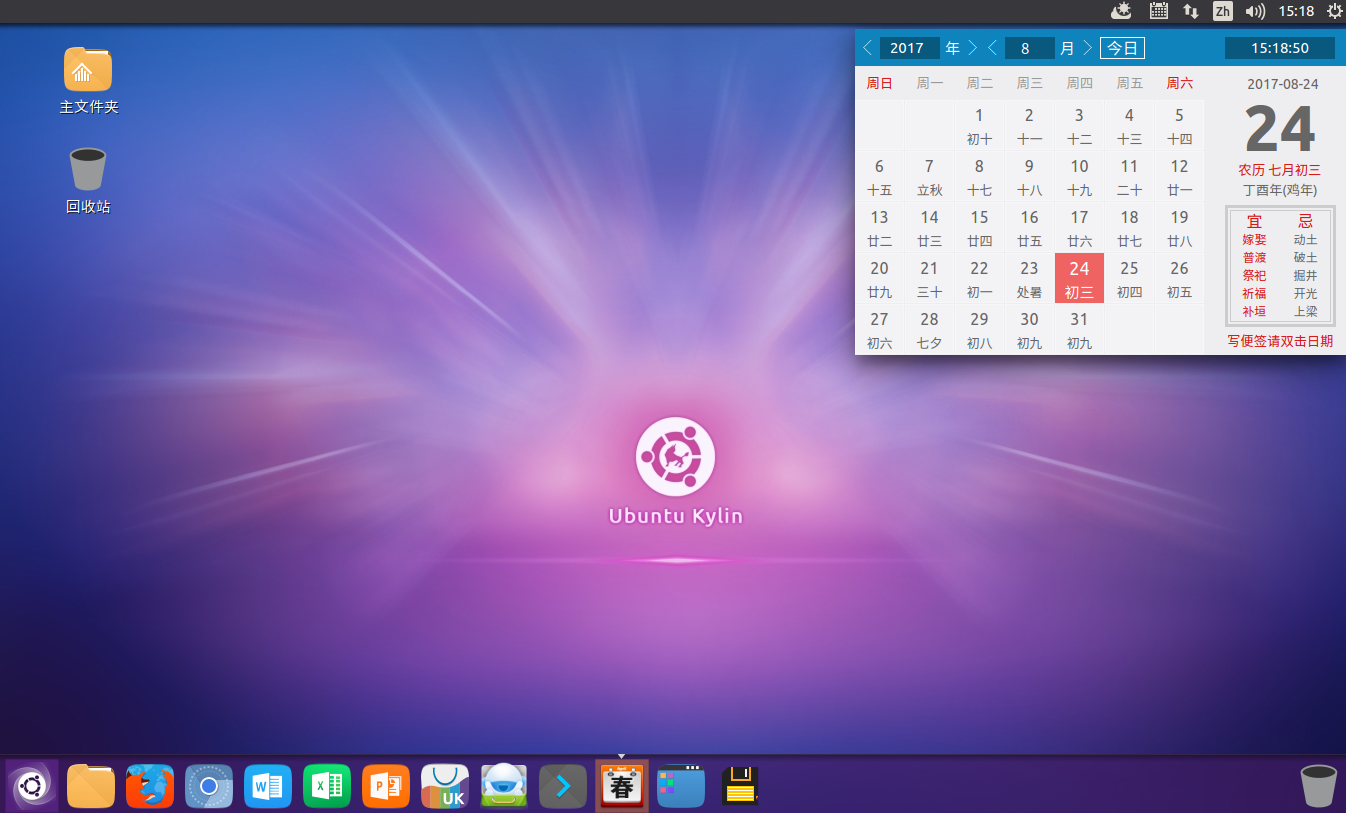Open the 回收站 desktop trash
The image size is (1346, 813).
coord(88,181)
